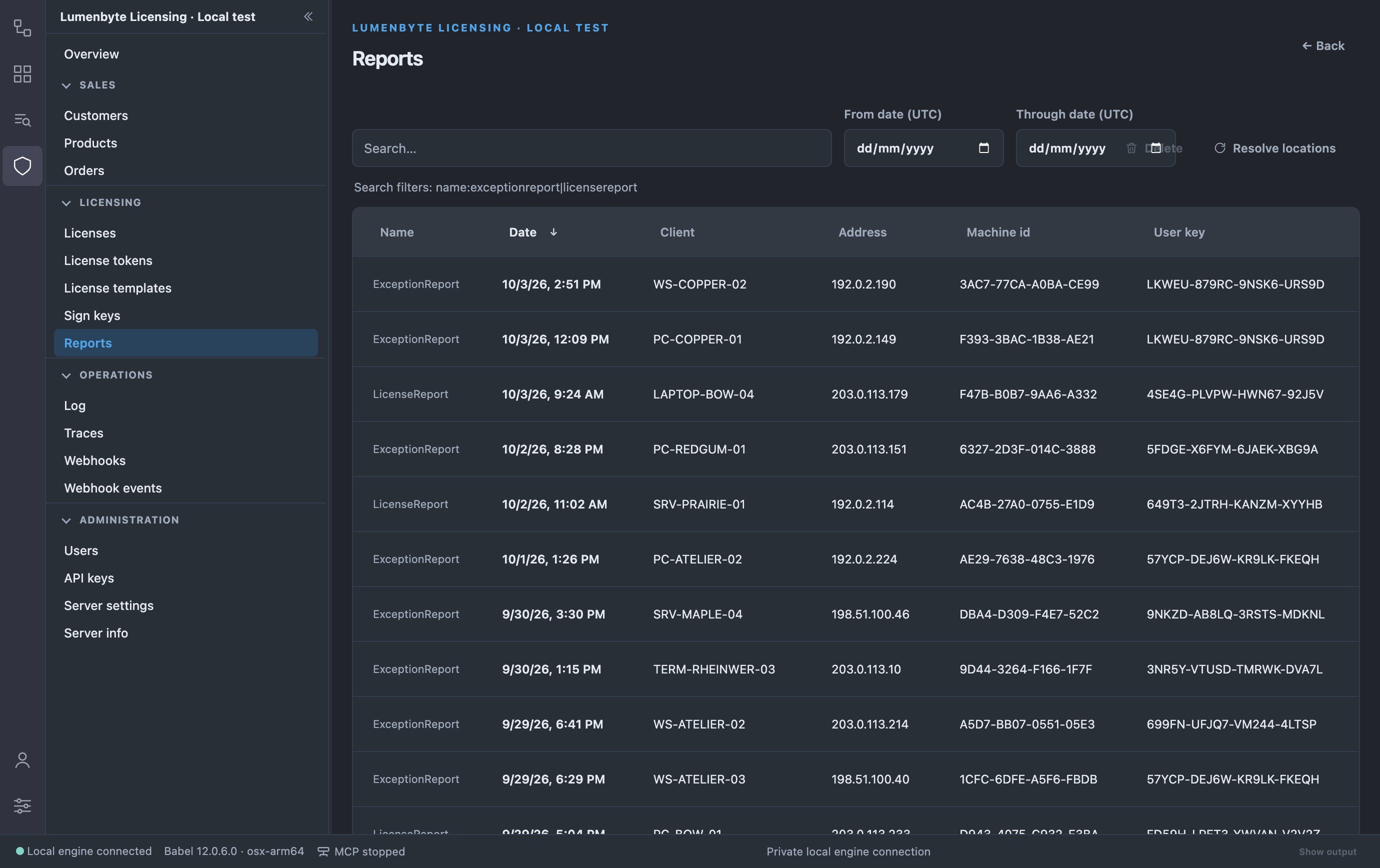Click the trash Delete icon

pos(1131,148)
